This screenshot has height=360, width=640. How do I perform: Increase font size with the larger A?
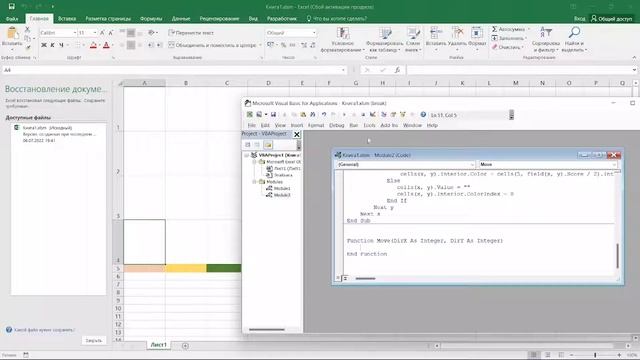(102, 33)
